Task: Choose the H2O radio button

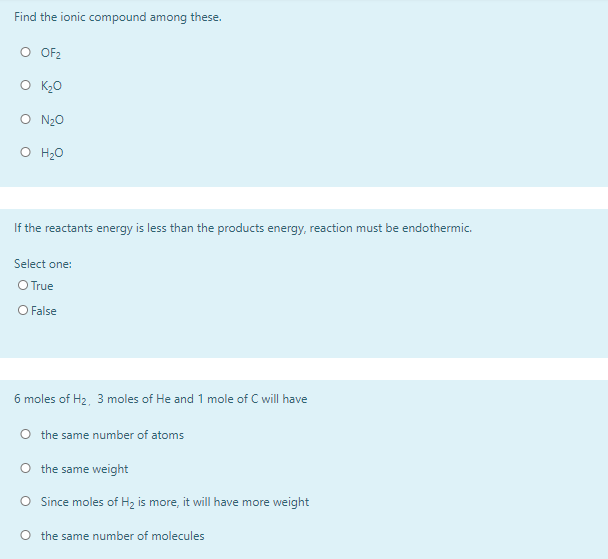Action: click(x=26, y=152)
